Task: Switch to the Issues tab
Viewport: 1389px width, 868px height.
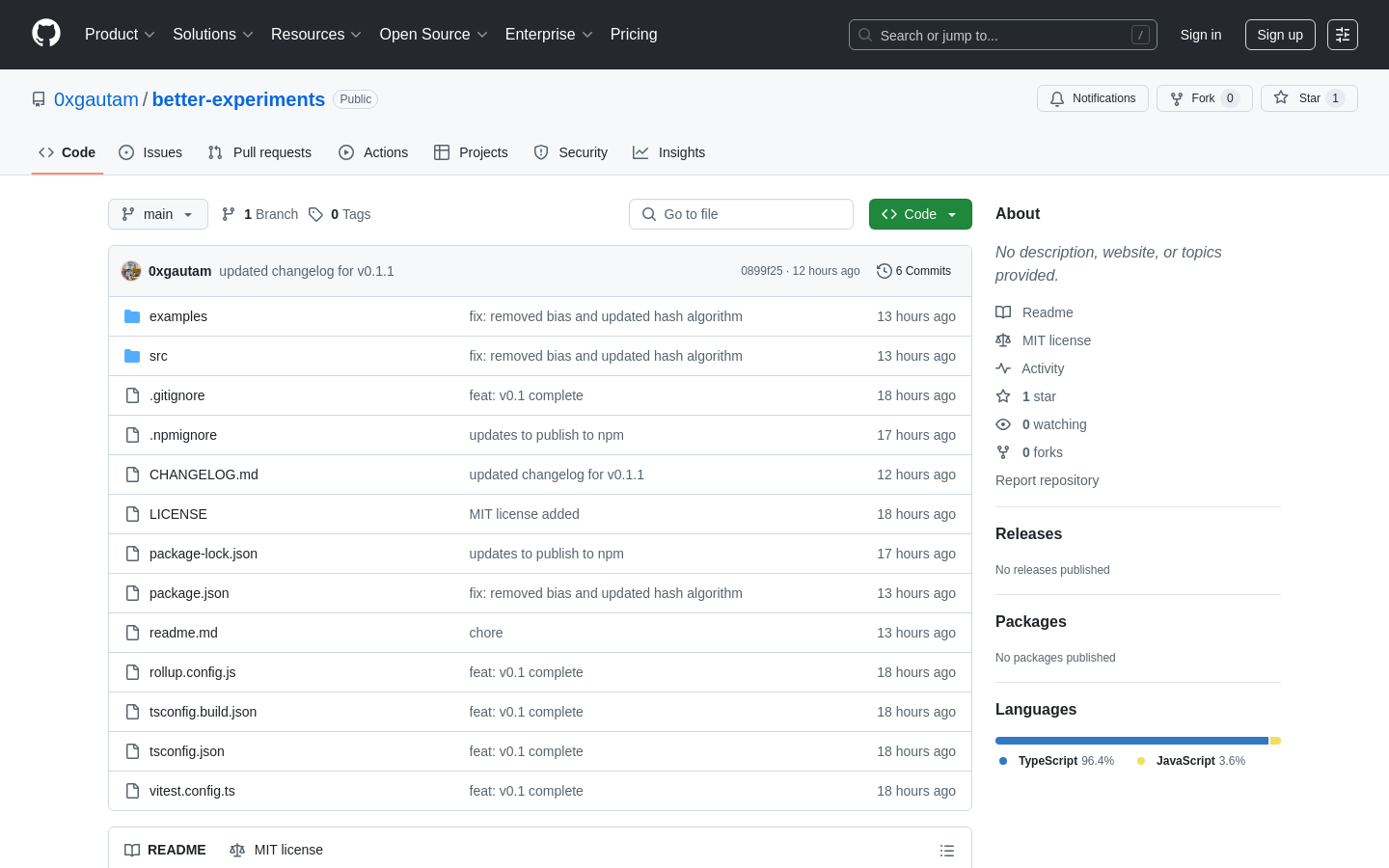Action: tap(150, 152)
